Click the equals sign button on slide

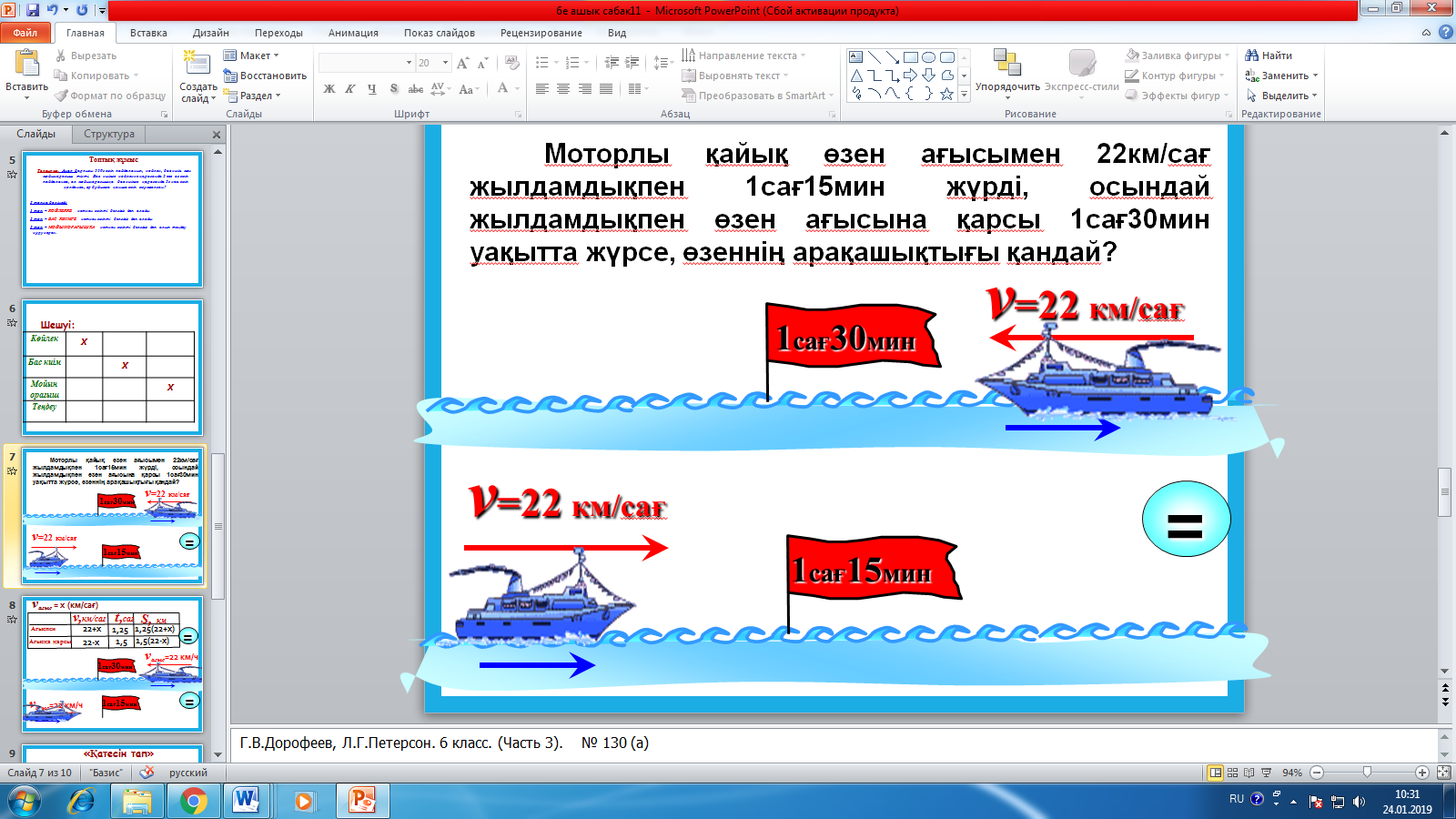coord(1186,520)
